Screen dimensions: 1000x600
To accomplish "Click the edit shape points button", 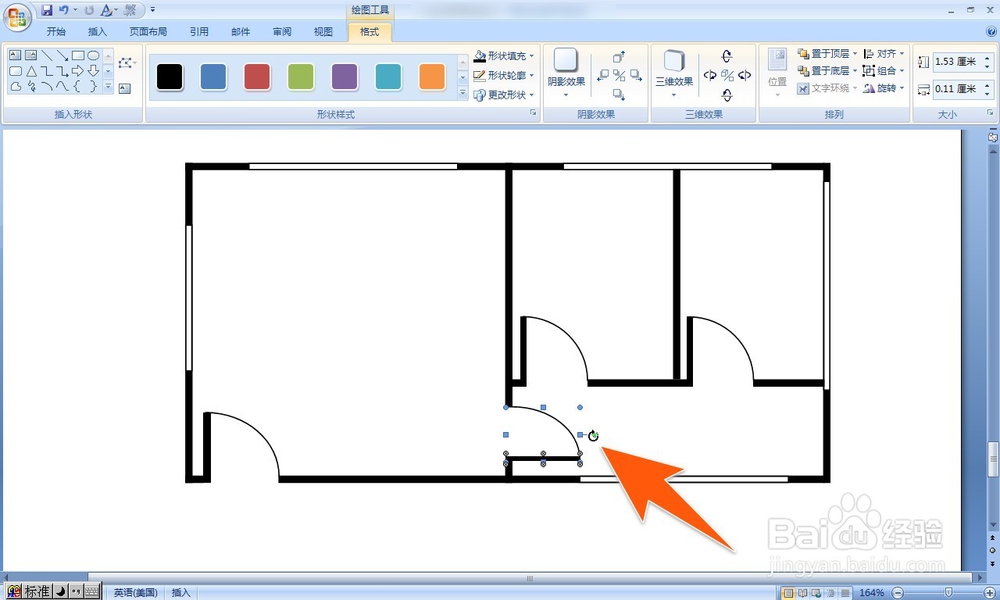I will (x=127, y=62).
